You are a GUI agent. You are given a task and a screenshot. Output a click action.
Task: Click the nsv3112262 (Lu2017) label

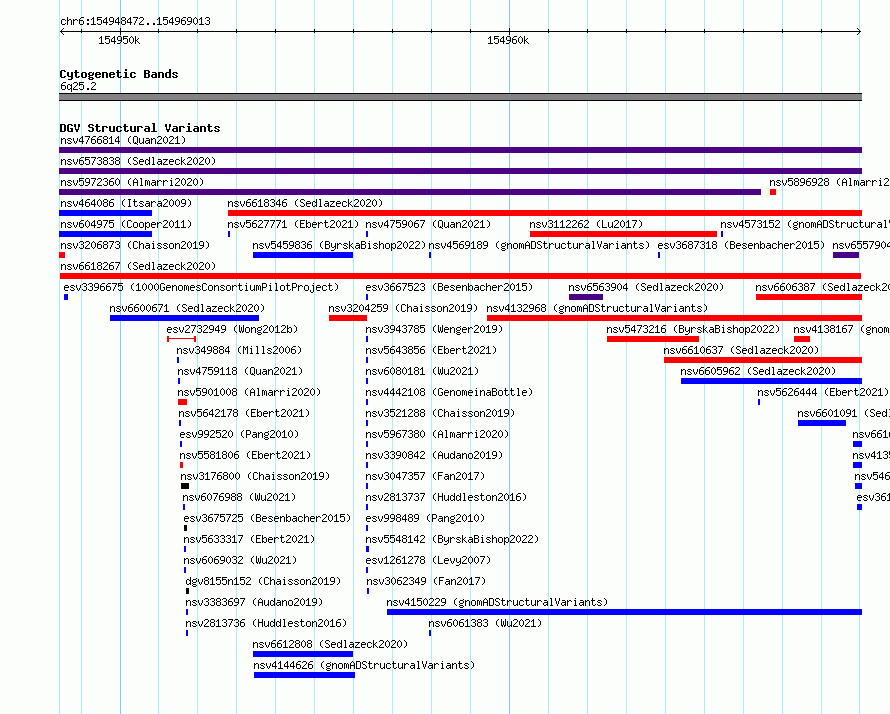click(x=586, y=224)
